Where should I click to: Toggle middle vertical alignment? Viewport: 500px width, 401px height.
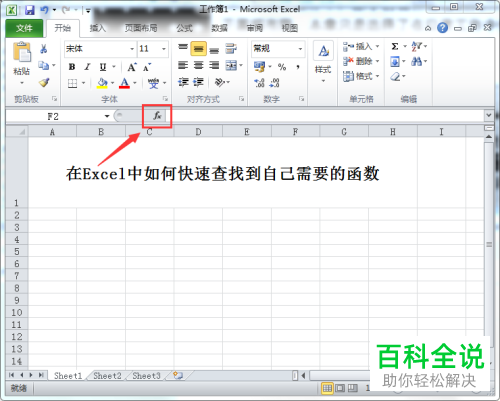pos(198,49)
